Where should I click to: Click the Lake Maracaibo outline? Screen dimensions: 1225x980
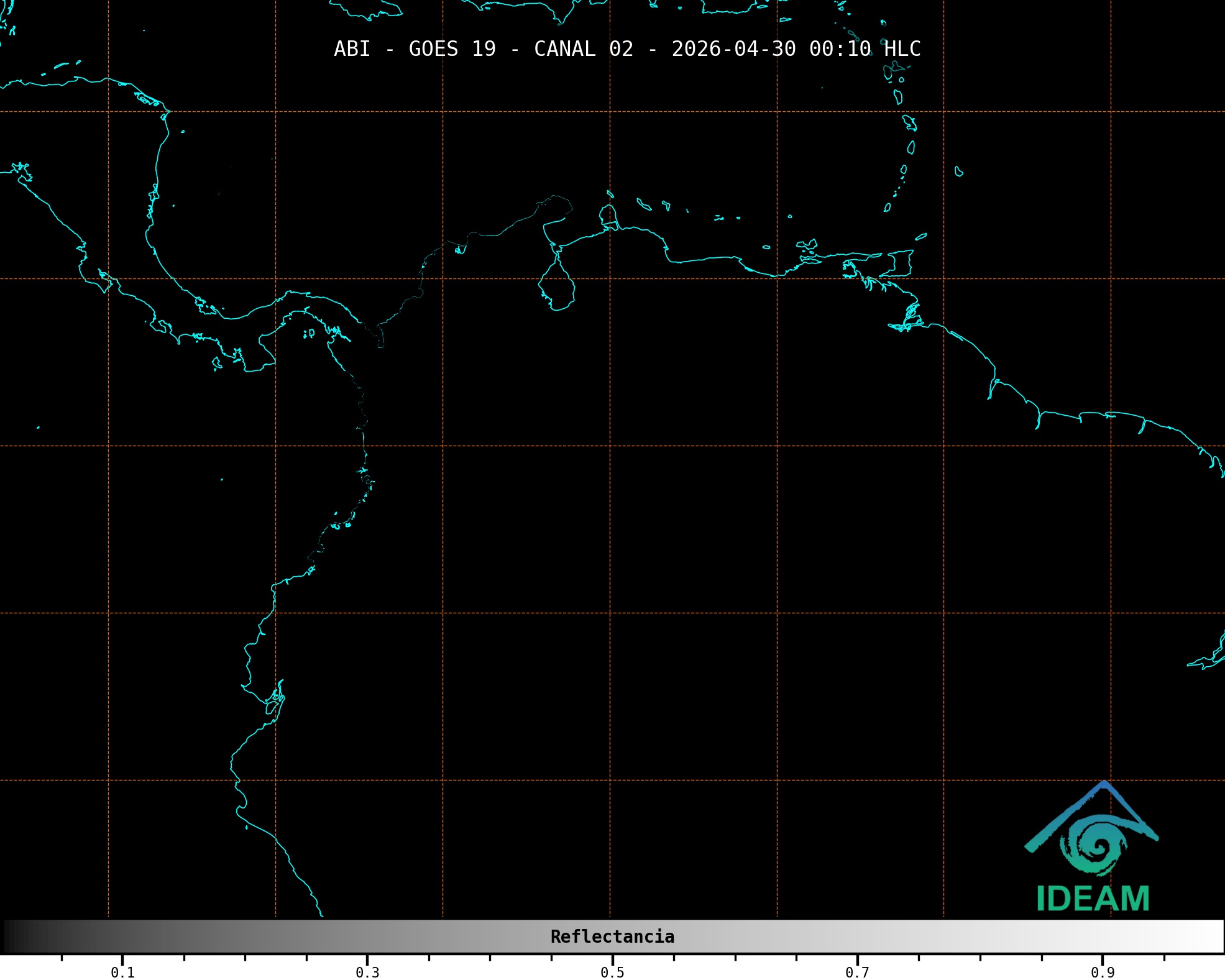point(557,286)
